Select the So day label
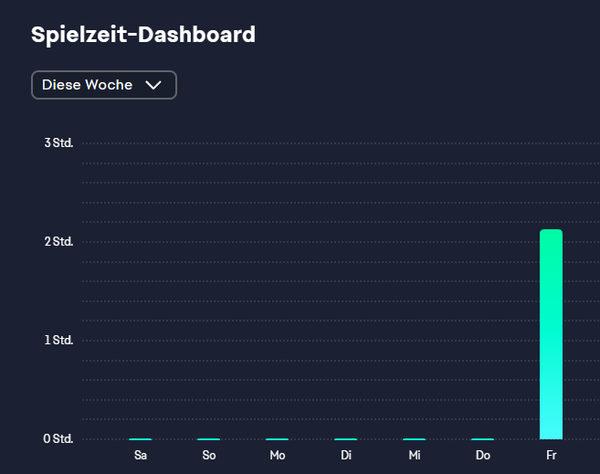The width and height of the screenshot is (600, 474). coord(209,455)
